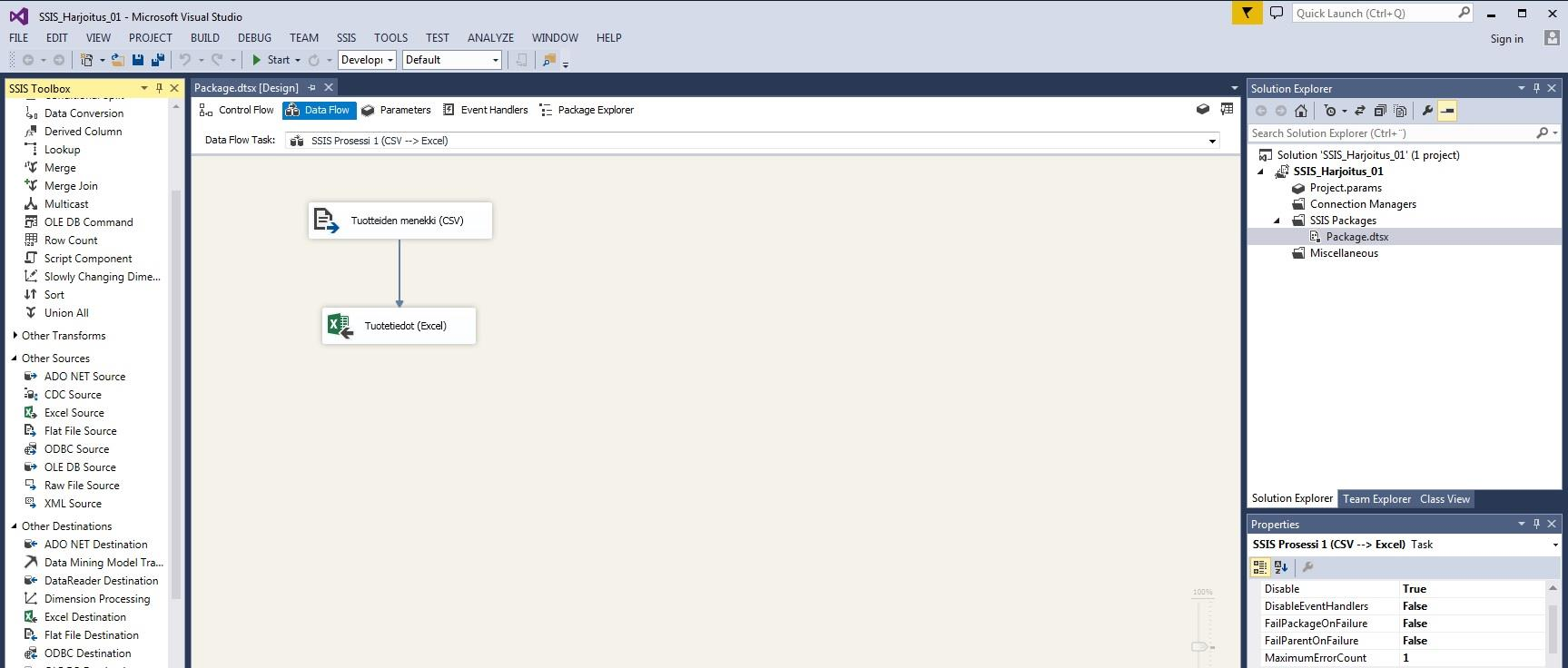Image resolution: width=1568 pixels, height=668 pixels.
Task: Switch to the Parameters tab
Action: [396, 110]
